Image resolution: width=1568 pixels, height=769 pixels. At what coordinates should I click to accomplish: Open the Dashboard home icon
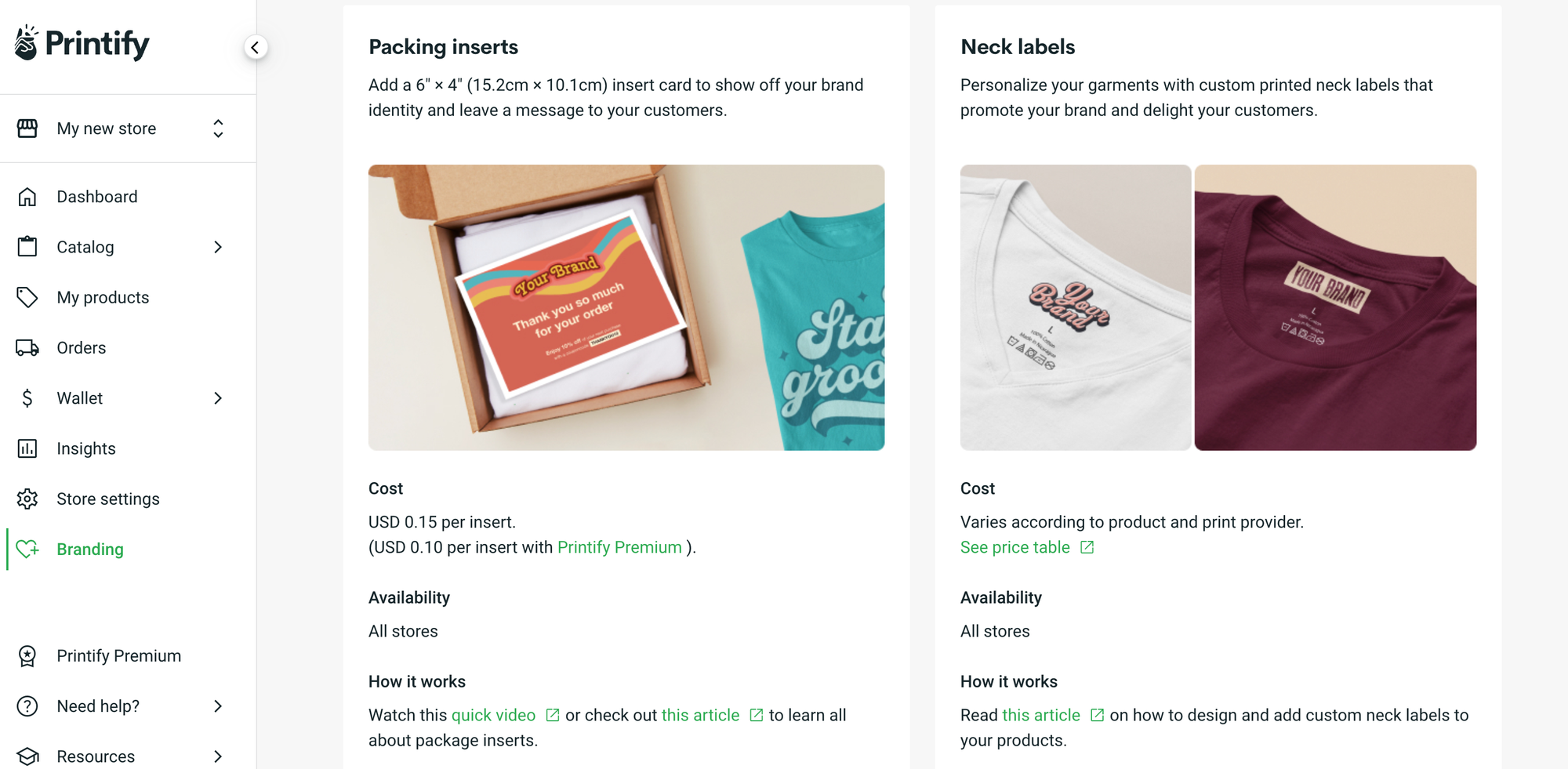(x=28, y=196)
